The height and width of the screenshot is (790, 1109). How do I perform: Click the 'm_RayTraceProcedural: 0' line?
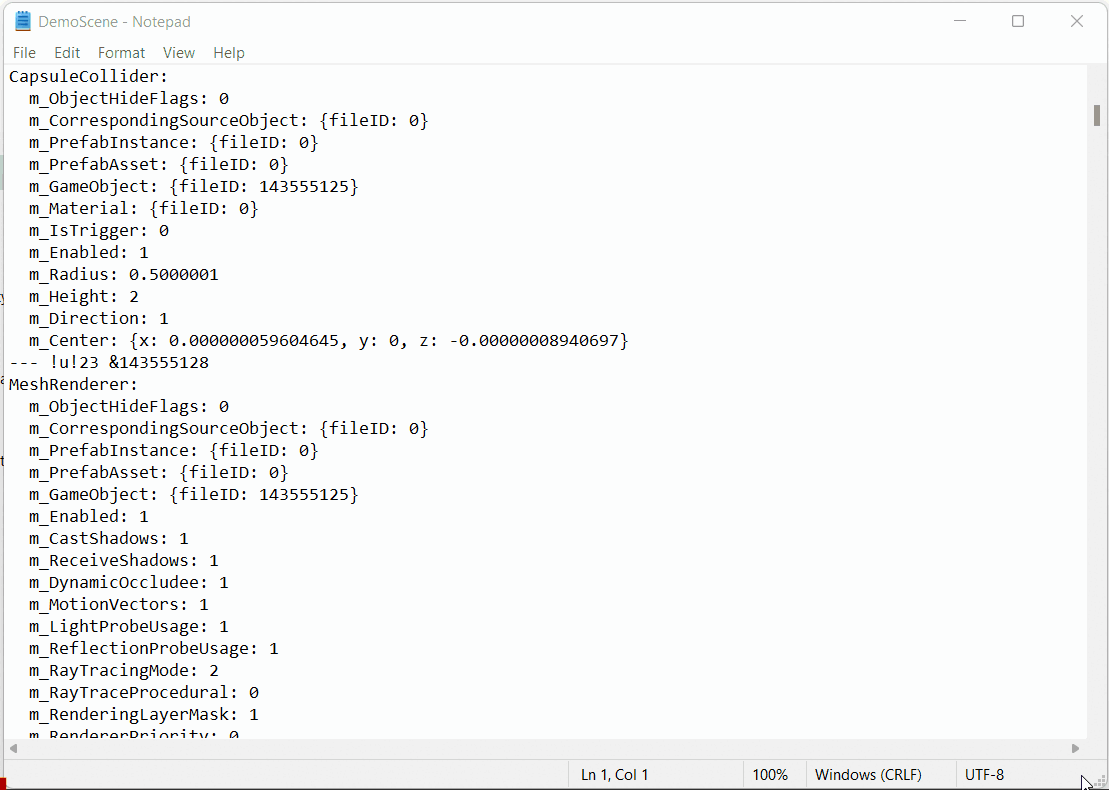click(144, 692)
